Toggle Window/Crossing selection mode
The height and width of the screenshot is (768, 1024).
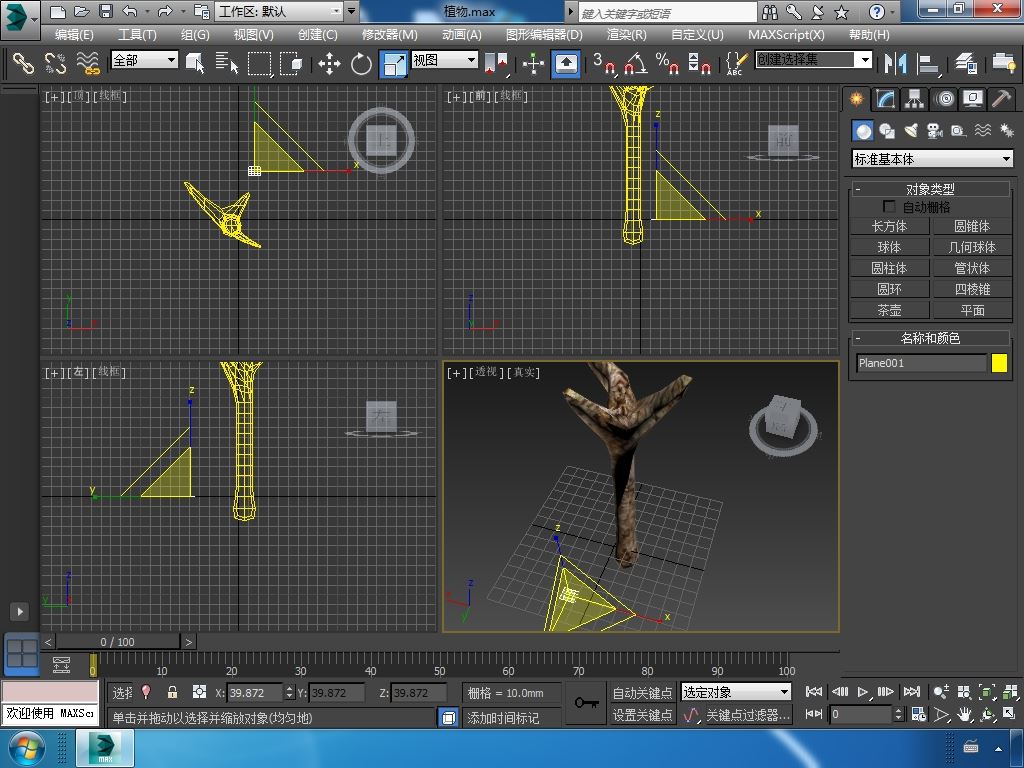[291, 63]
